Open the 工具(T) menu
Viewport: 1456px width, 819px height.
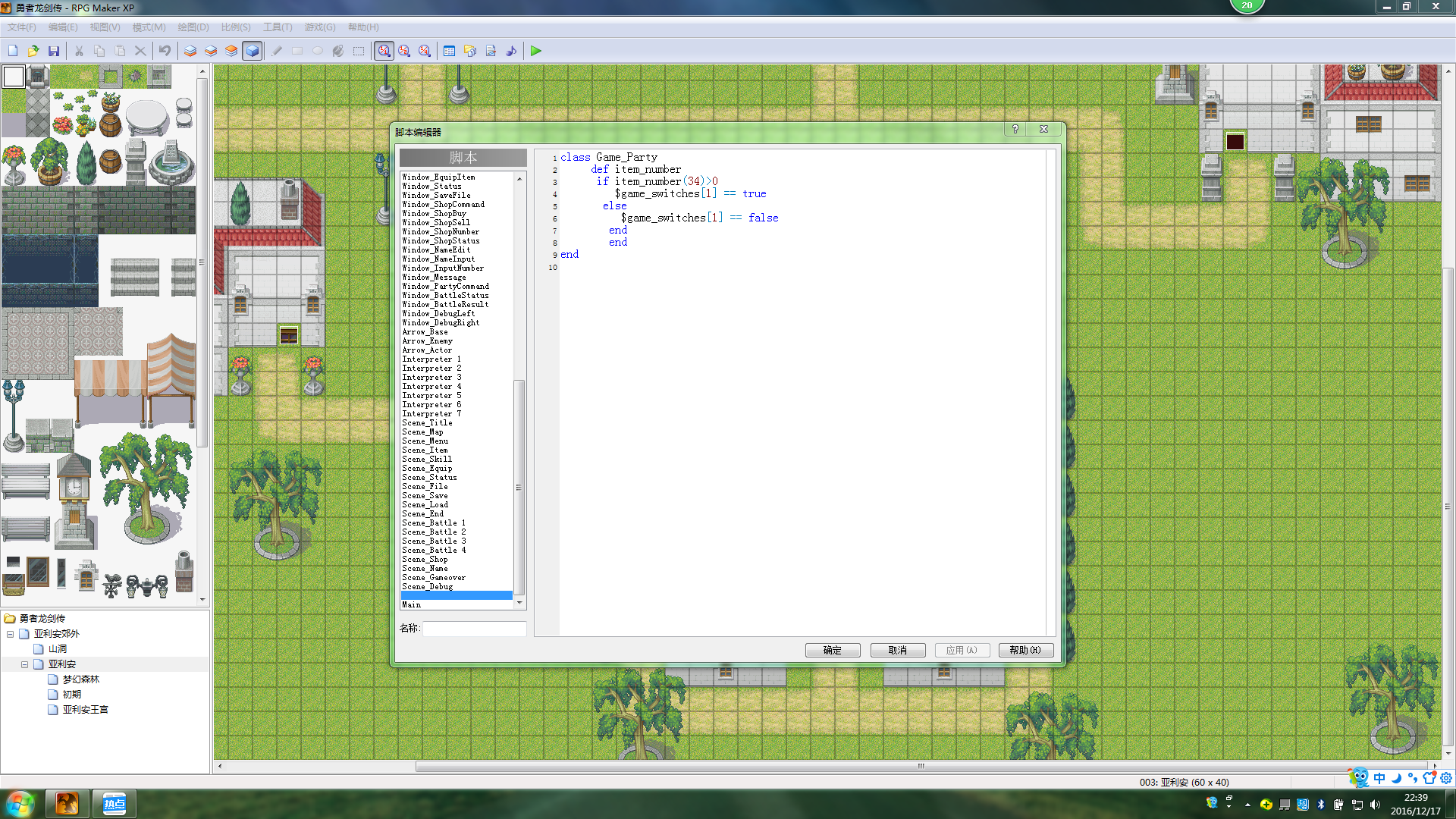coord(278,27)
